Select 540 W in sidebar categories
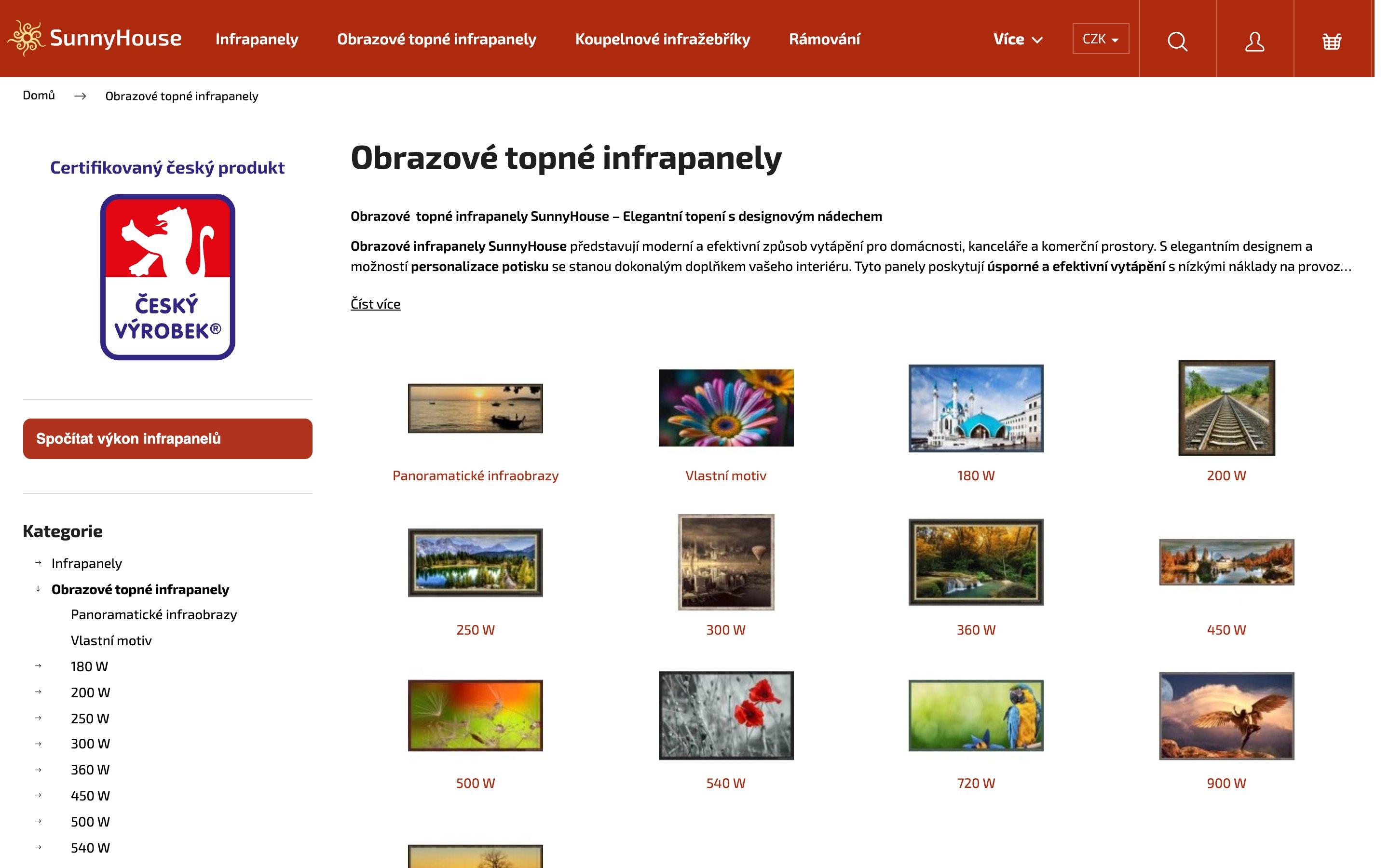1389x868 pixels. pos(90,847)
